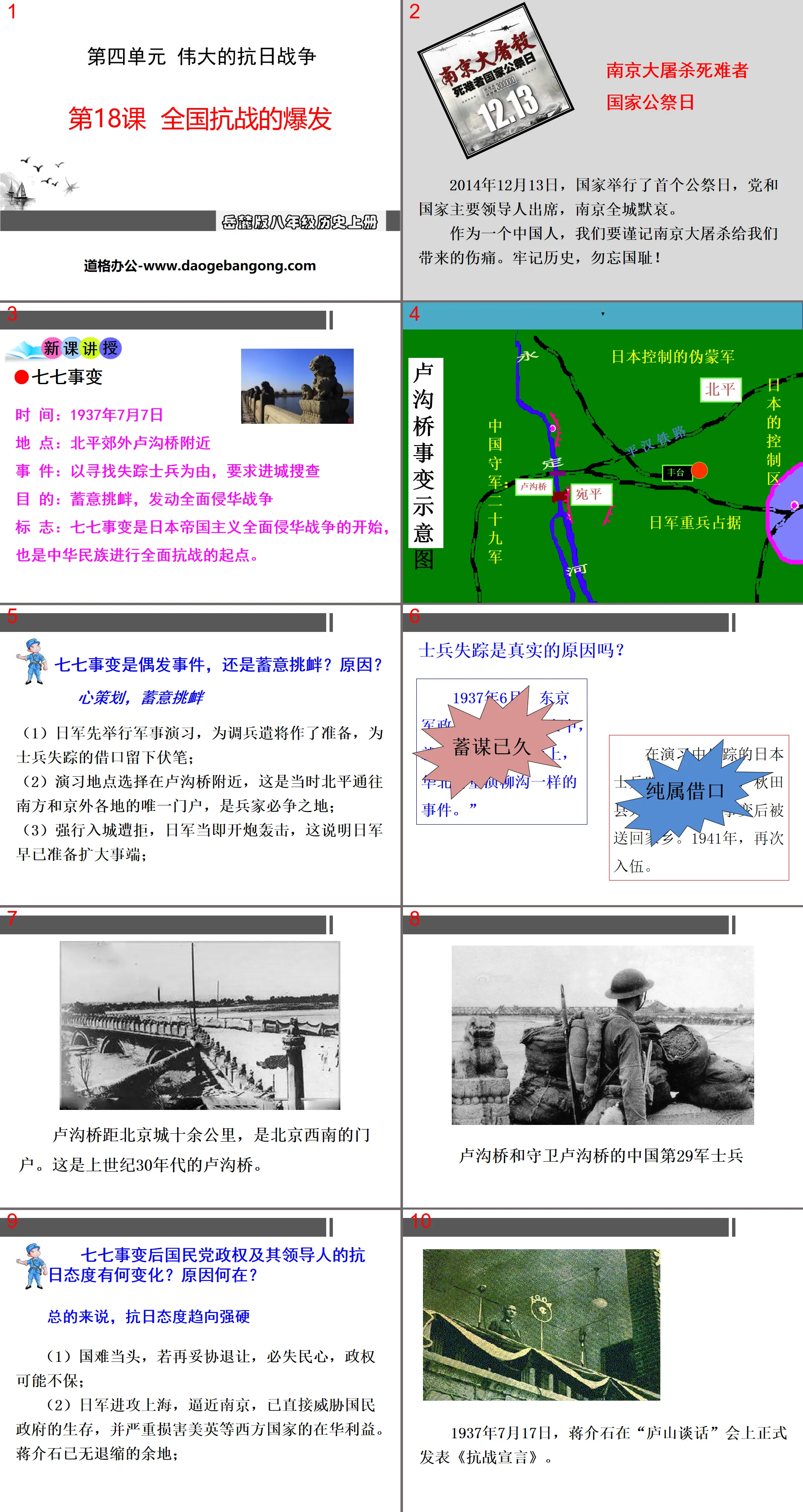Select the caption 1937年7月17日，蒋介石在庐山谈话
The height and width of the screenshot is (1512, 803).
(x=603, y=1444)
